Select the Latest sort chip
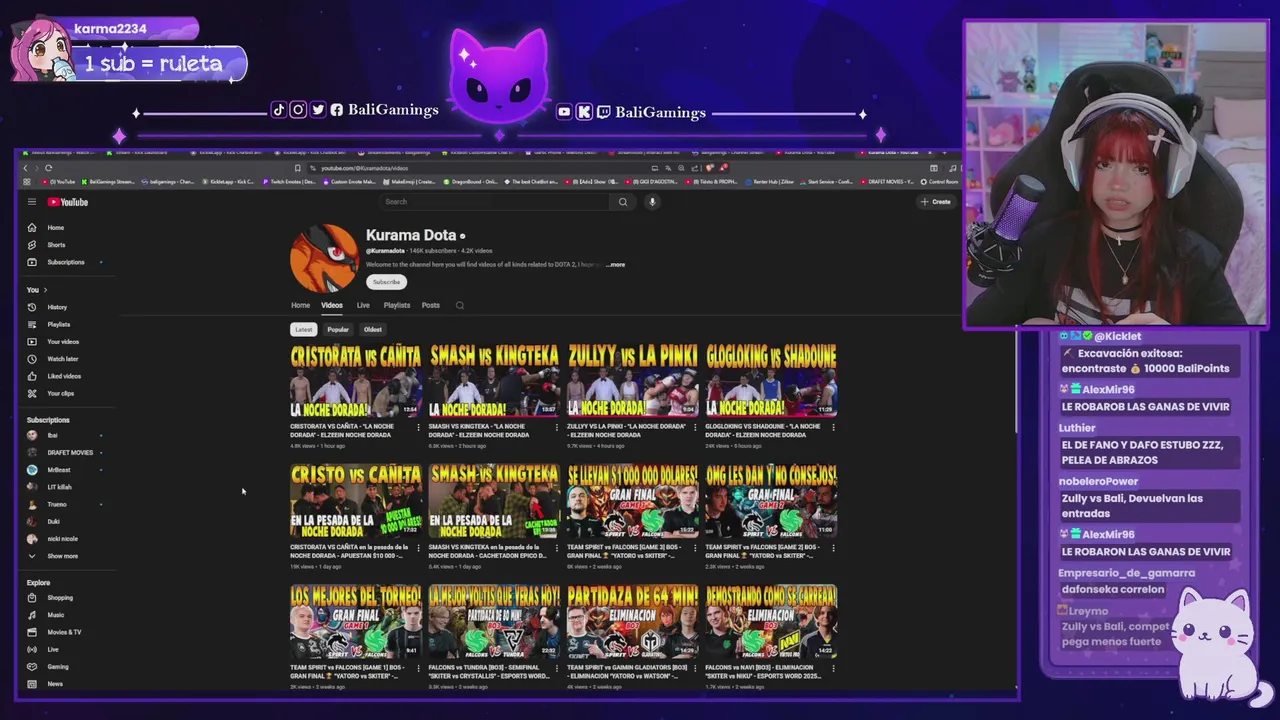Screen dimensions: 1280x720 click(304, 329)
